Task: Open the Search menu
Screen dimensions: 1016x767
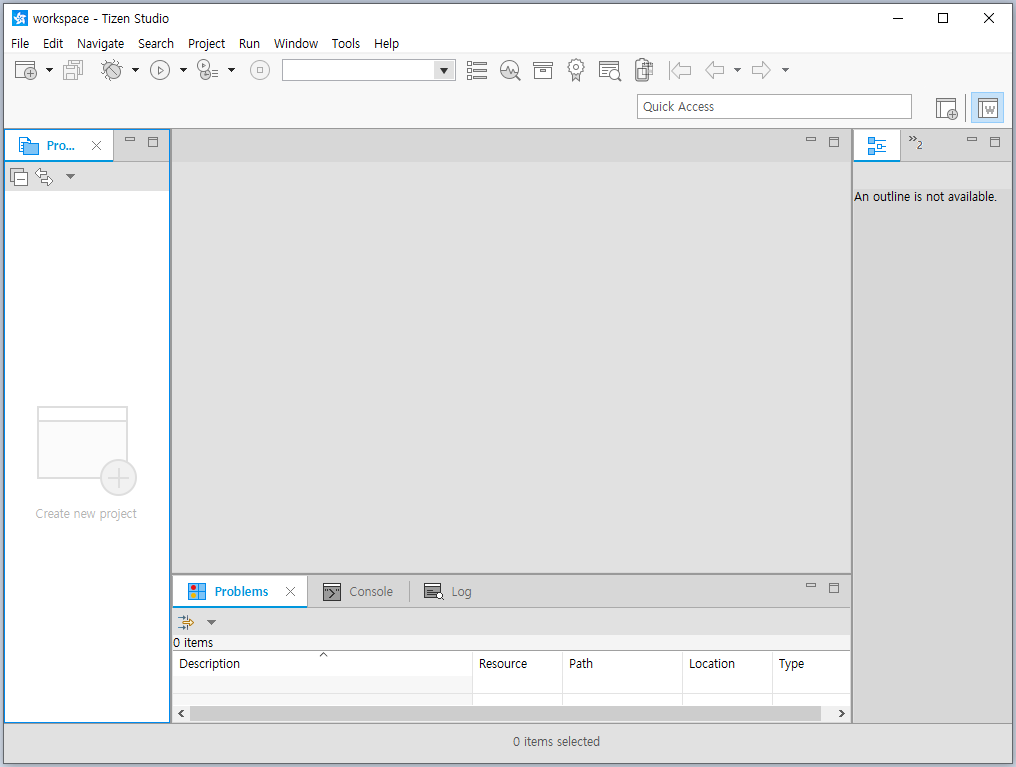Action: [156, 43]
